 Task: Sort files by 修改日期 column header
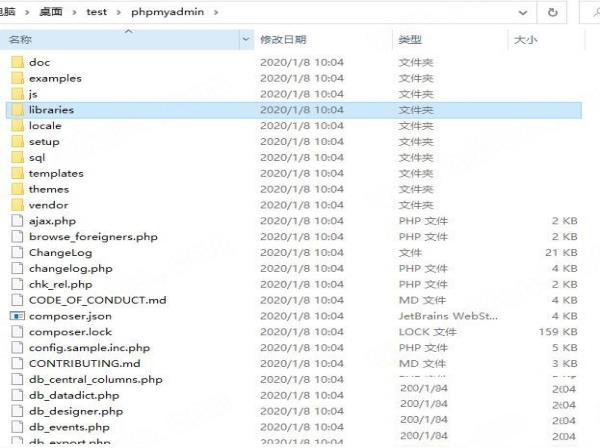(x=283, y=39)
